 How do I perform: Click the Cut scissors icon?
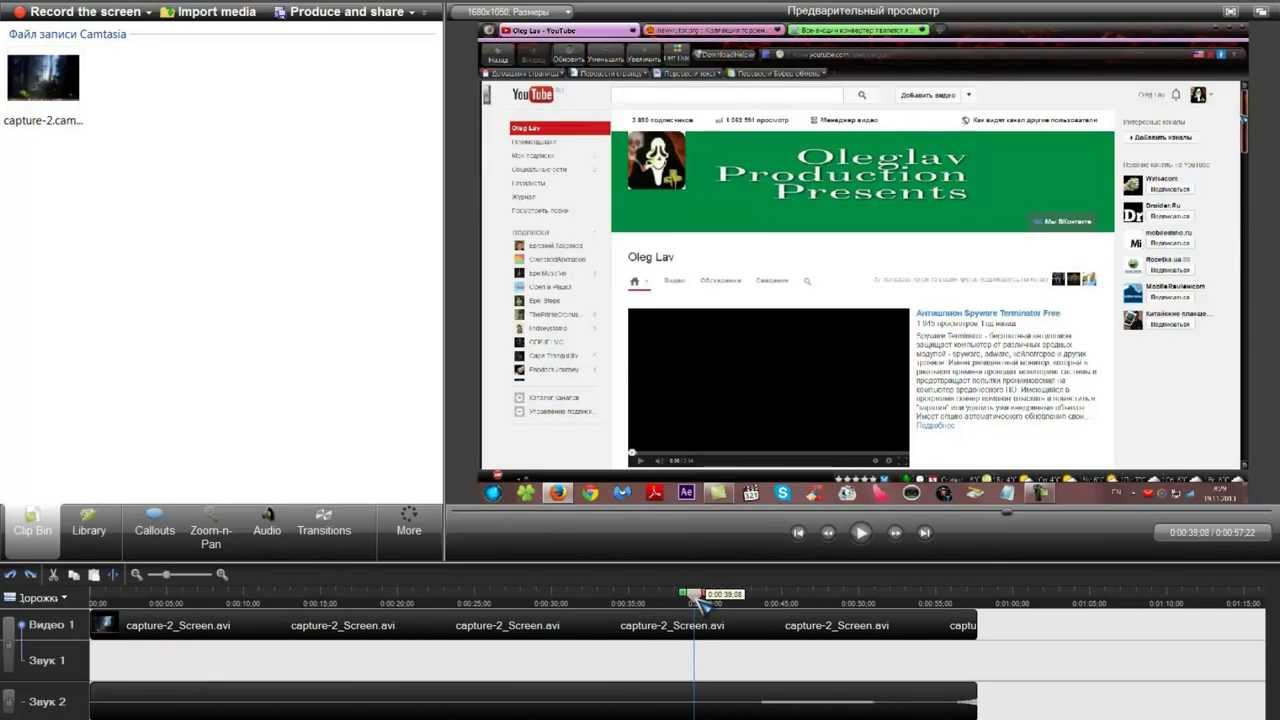coord(54,575)
